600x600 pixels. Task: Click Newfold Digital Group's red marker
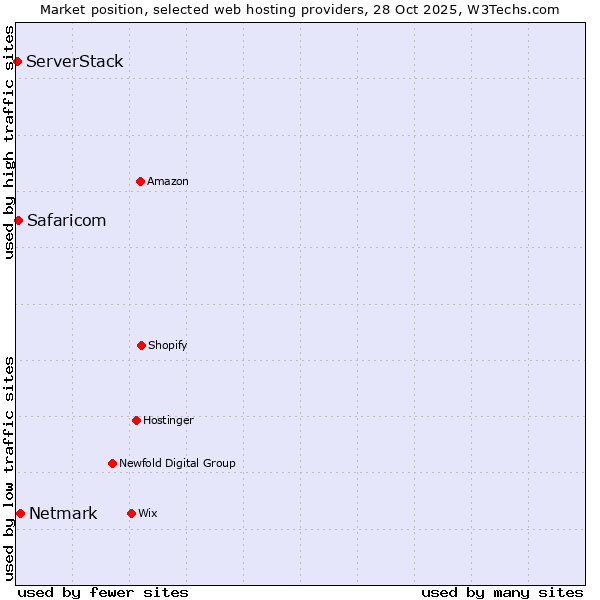(112, 463)
